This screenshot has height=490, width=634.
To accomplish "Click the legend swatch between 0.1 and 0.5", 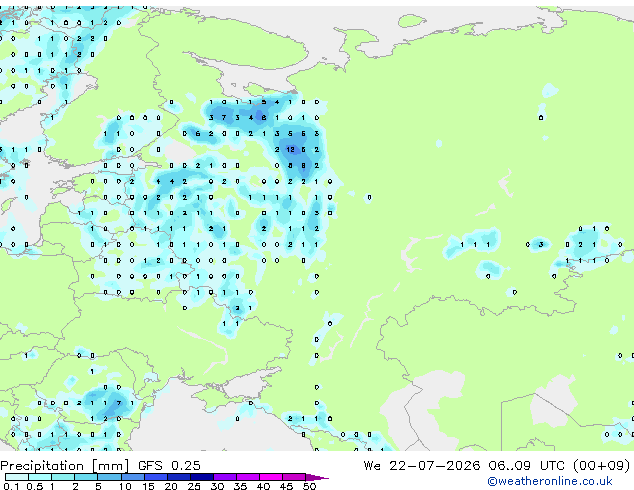I will (x=17, y=477).
